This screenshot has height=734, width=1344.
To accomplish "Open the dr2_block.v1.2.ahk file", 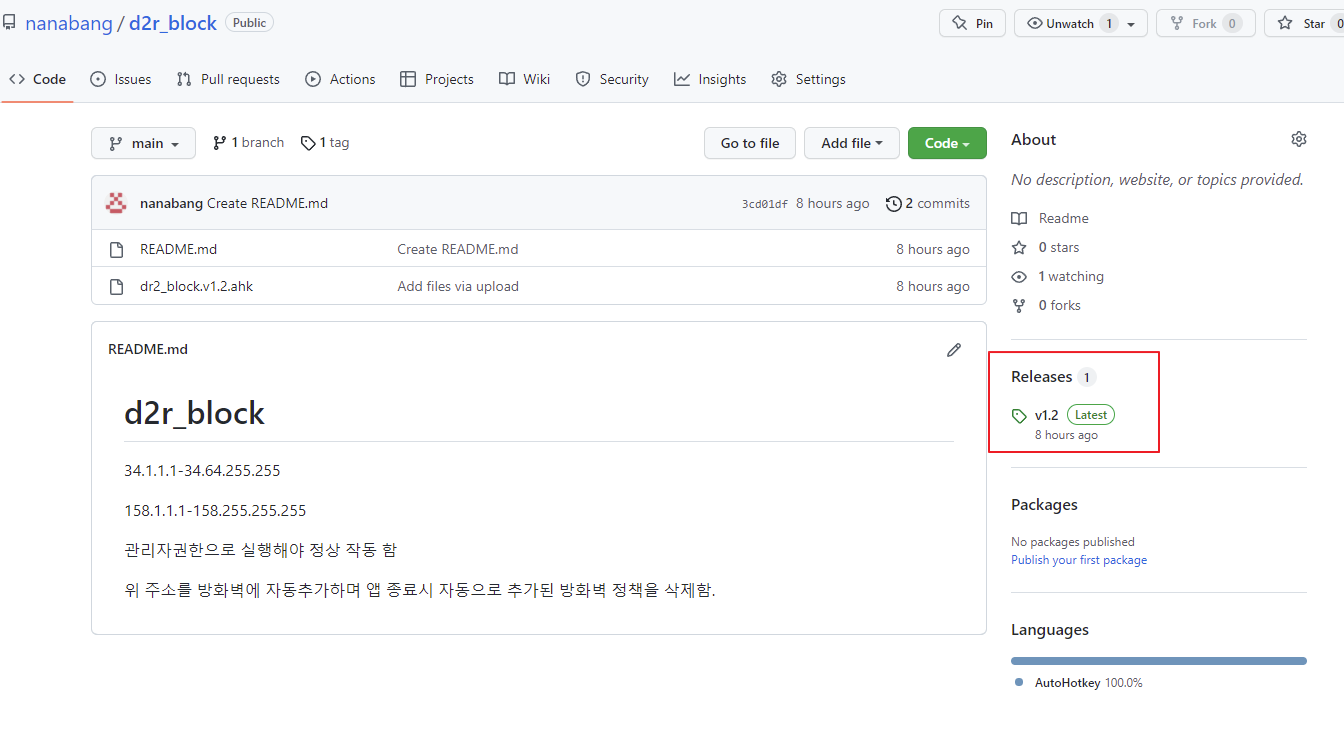I will 196,286.
